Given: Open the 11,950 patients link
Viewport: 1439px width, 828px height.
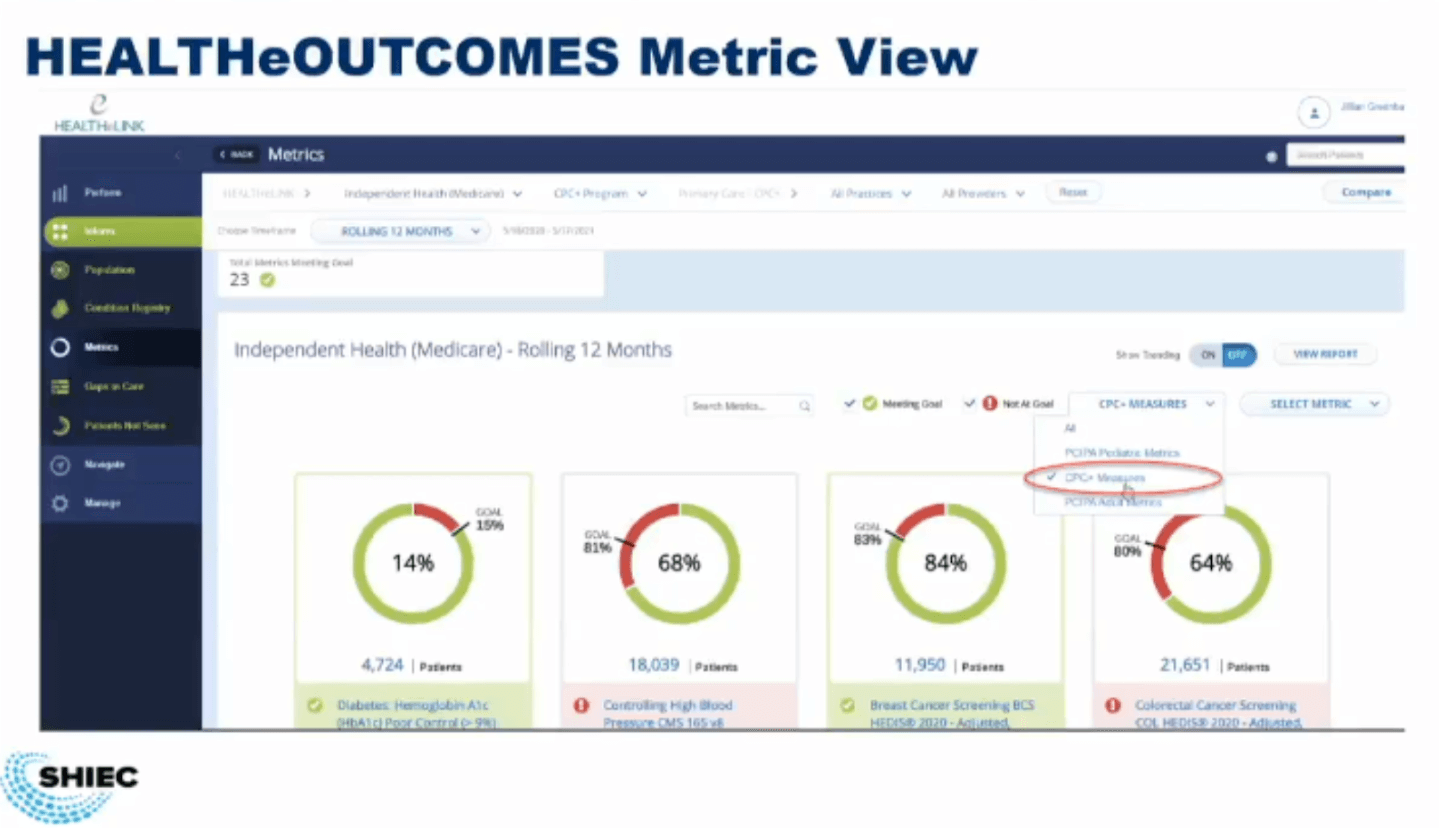Looking at the screenshot, I should [x=920, y=664].
